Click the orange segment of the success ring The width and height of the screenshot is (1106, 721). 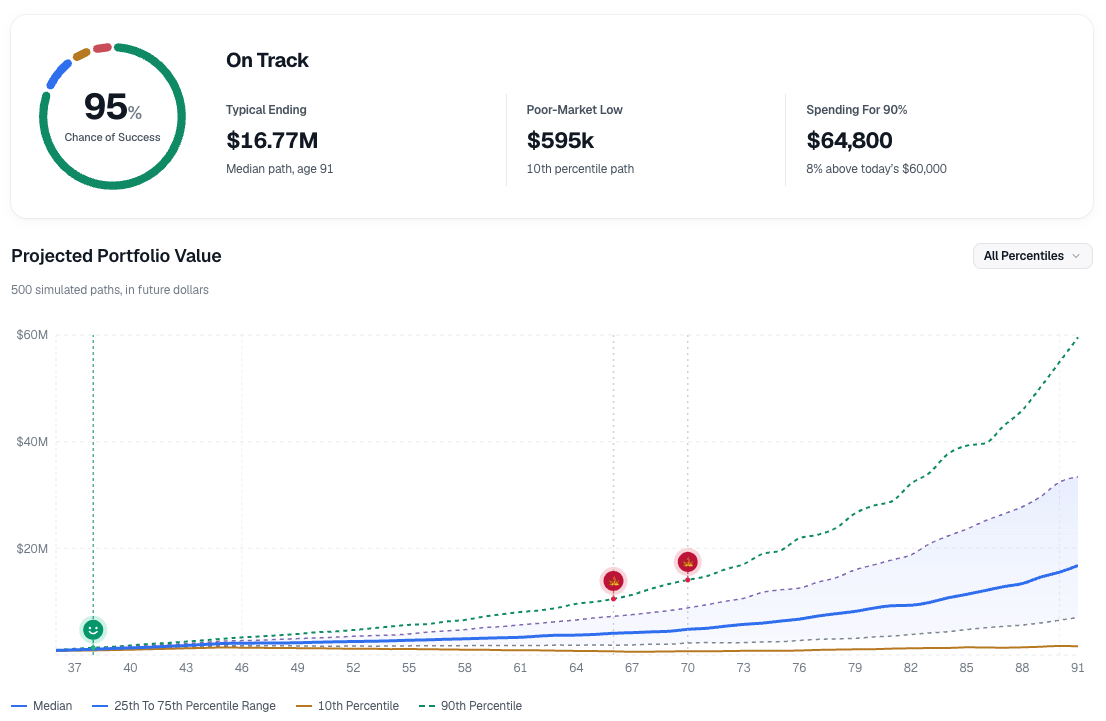pyautogui.click(x=82, y=54)
